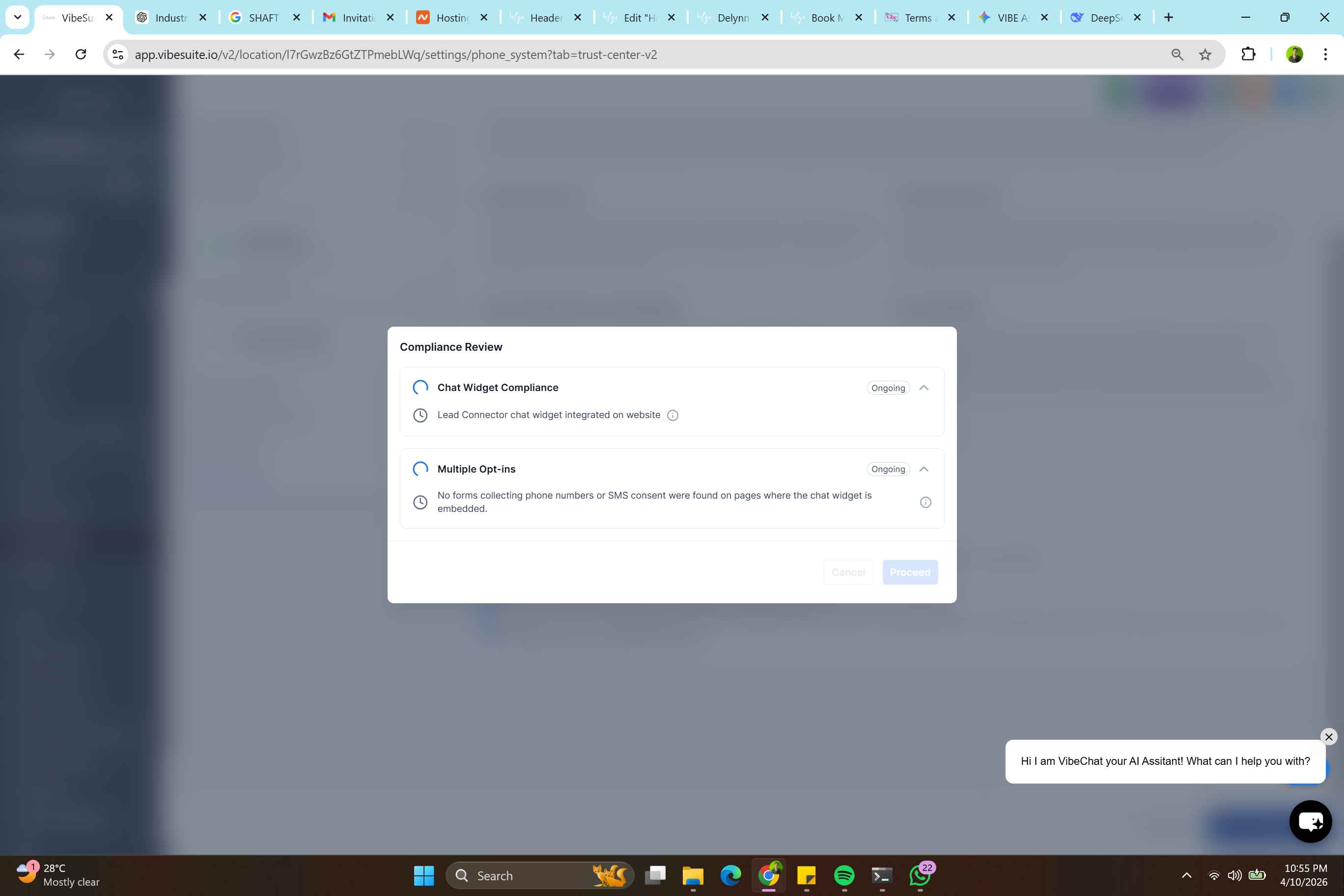This screenshot has height=896, width=1344.
Task: Collapse the Multiple Opt-ins section chevron
Action: click(x=924, y=469)
